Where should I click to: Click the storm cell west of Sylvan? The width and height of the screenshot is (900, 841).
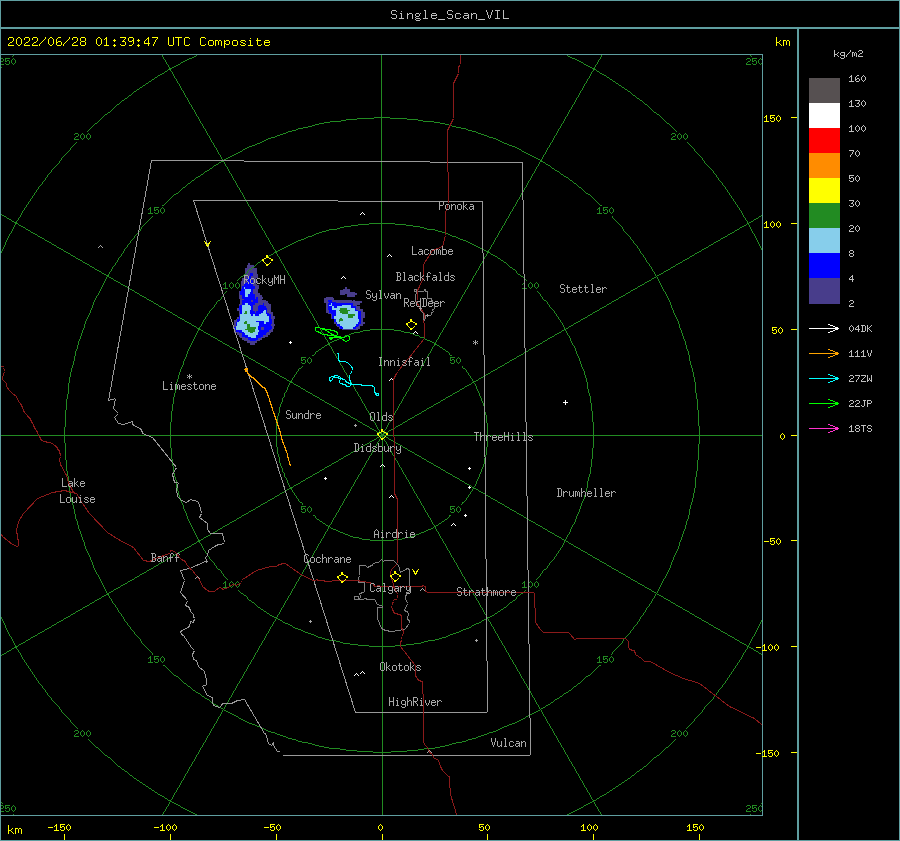pos(345,311)
